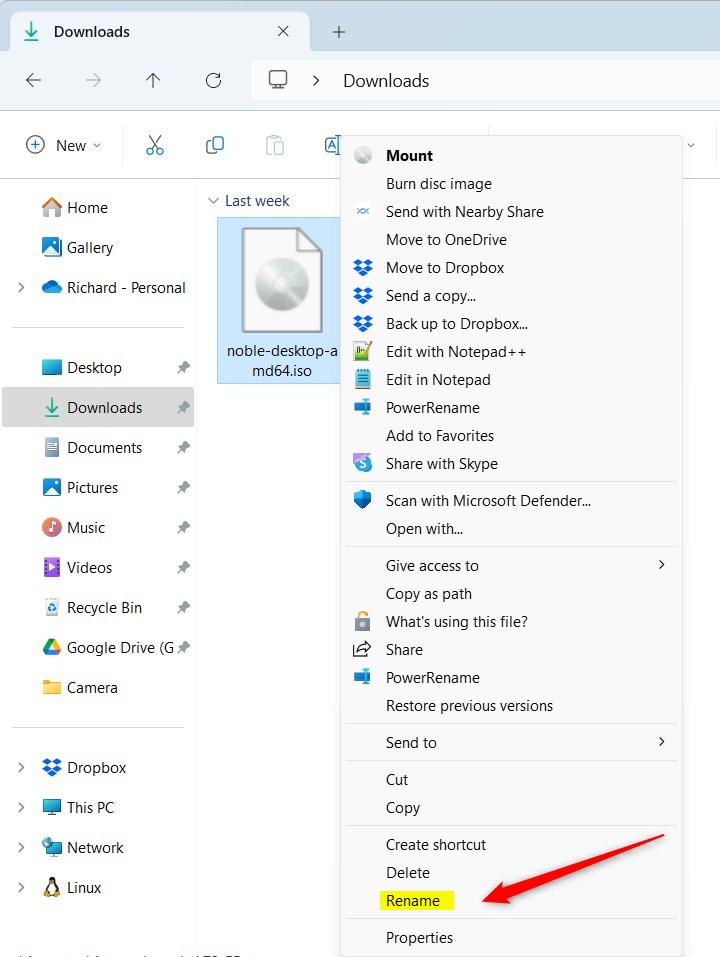Click the Up directory arrow

tap(153, 80)
